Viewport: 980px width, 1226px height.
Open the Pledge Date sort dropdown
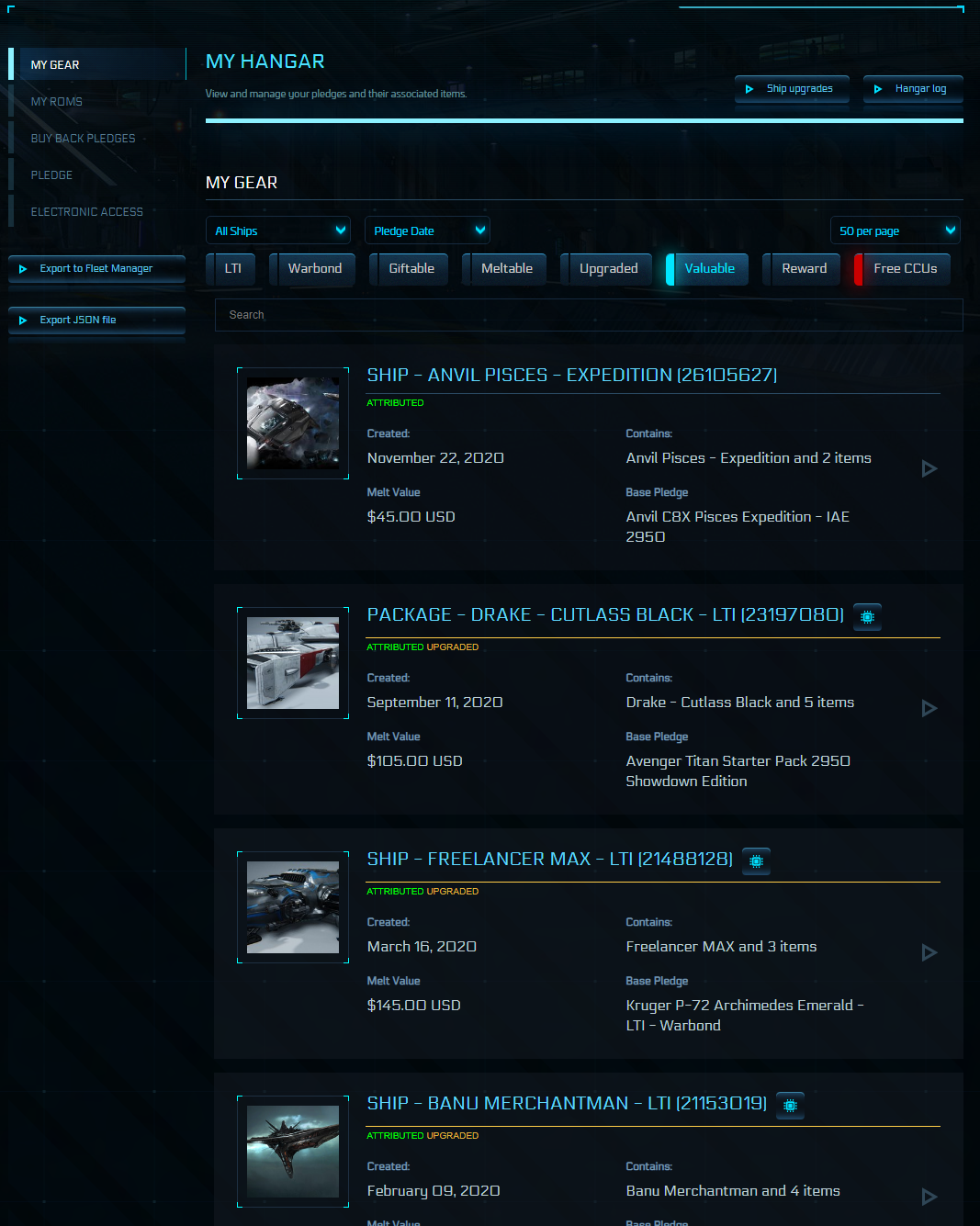click(x=427, y=231)
